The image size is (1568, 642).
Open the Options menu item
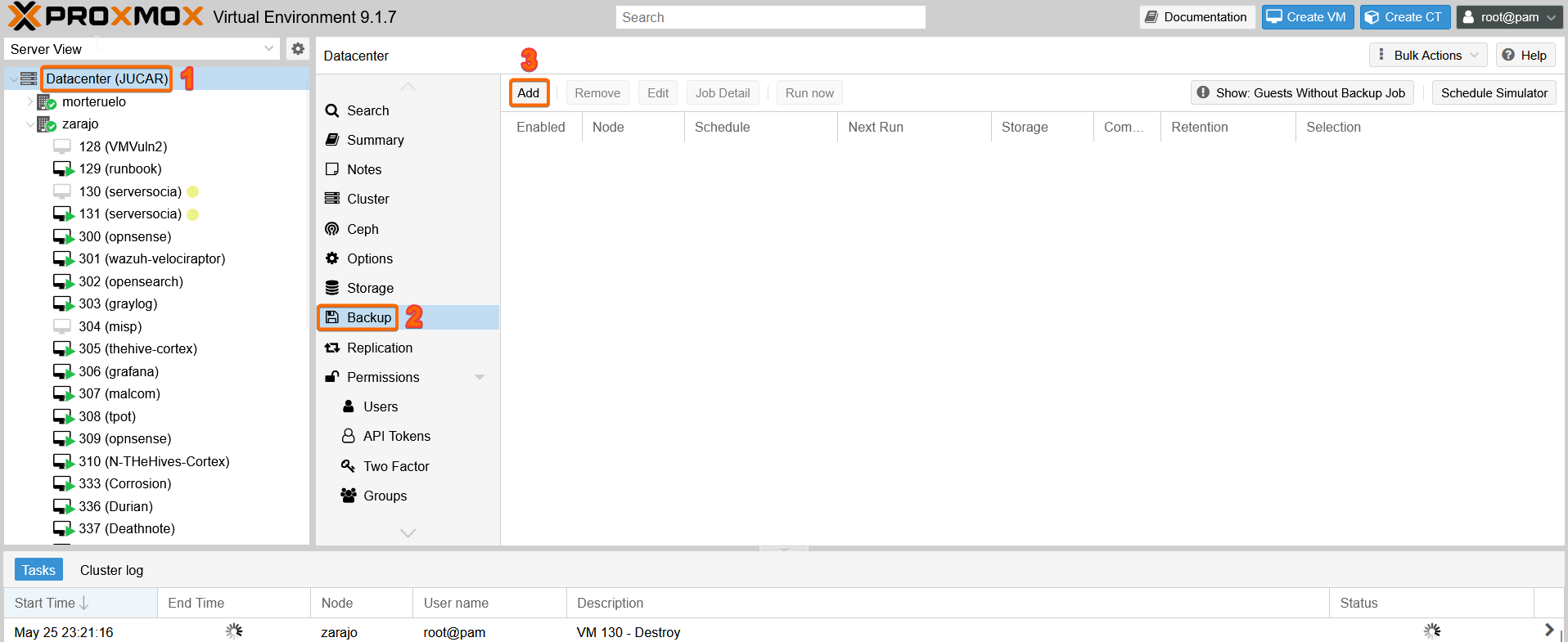(x=408, y=258)
